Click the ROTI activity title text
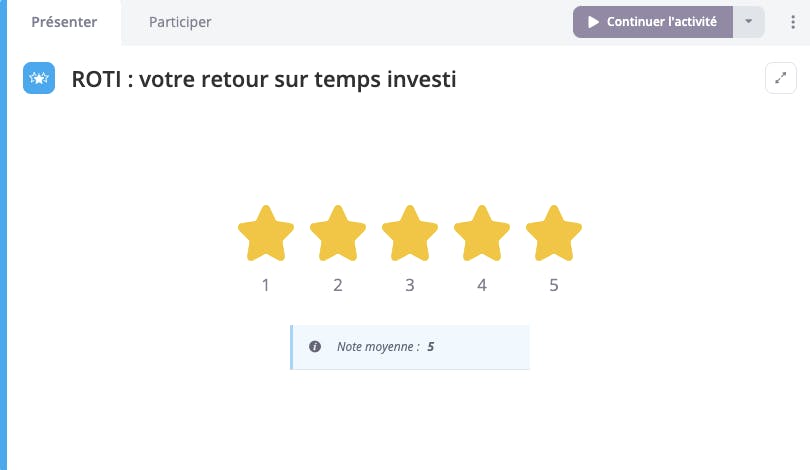810x470 pixels. 263,79
